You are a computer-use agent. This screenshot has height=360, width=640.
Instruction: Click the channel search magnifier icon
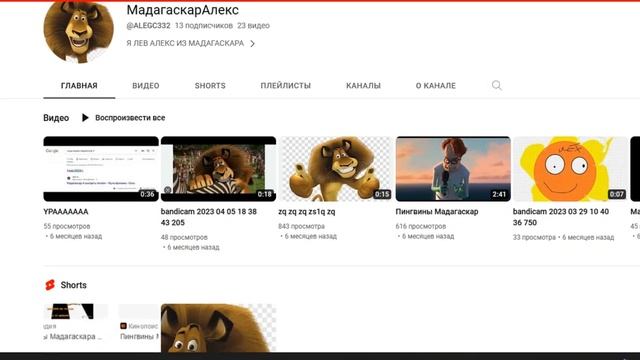(x=496, y=85)
